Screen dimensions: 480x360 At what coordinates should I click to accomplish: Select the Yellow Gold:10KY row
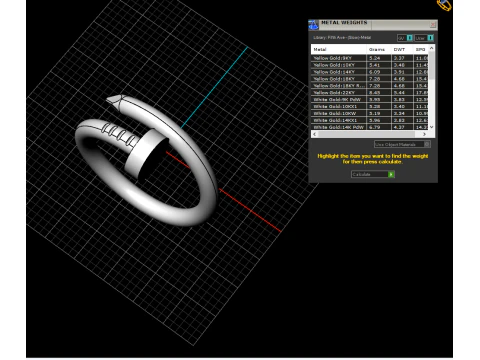[370, 65]
